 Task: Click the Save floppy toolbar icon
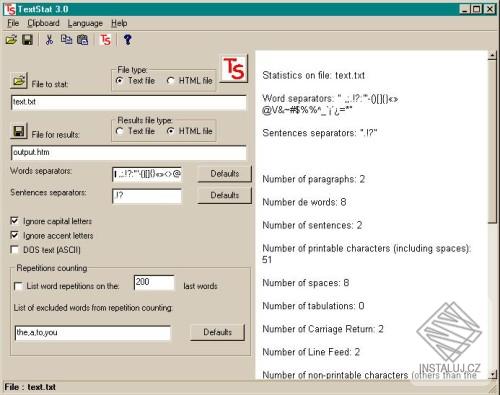27,40
